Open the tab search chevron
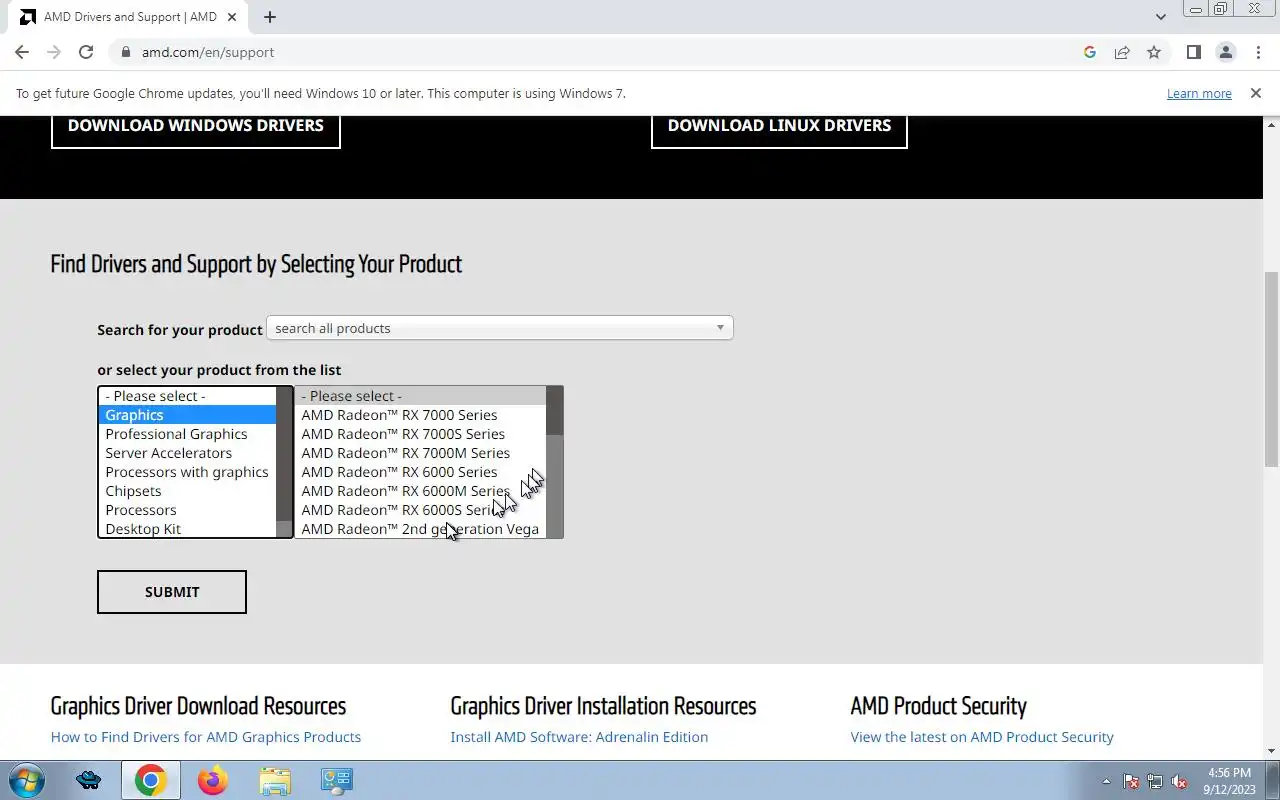Screen dimensions: 1280x800 [1160, 17]
